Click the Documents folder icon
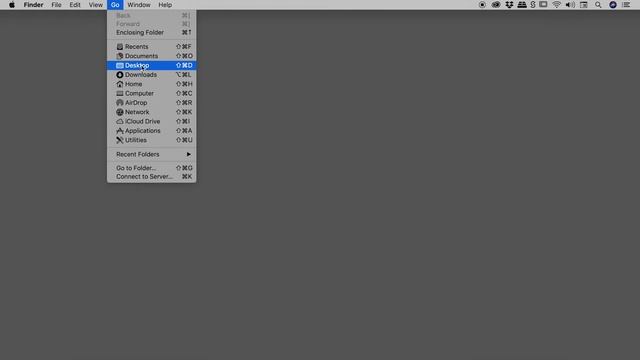The width and height of the screenshot is (640, 360). 120,56
